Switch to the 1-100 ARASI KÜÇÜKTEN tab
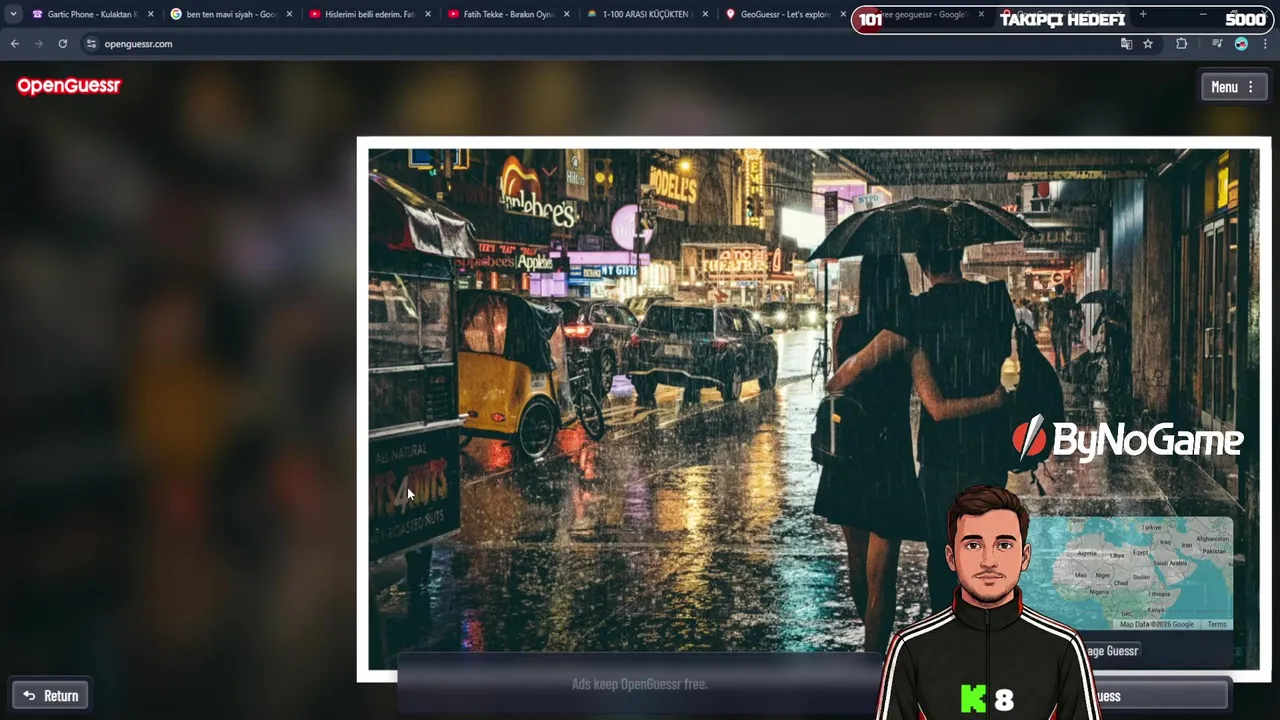The image size is (1280, 720). [646, 15]
